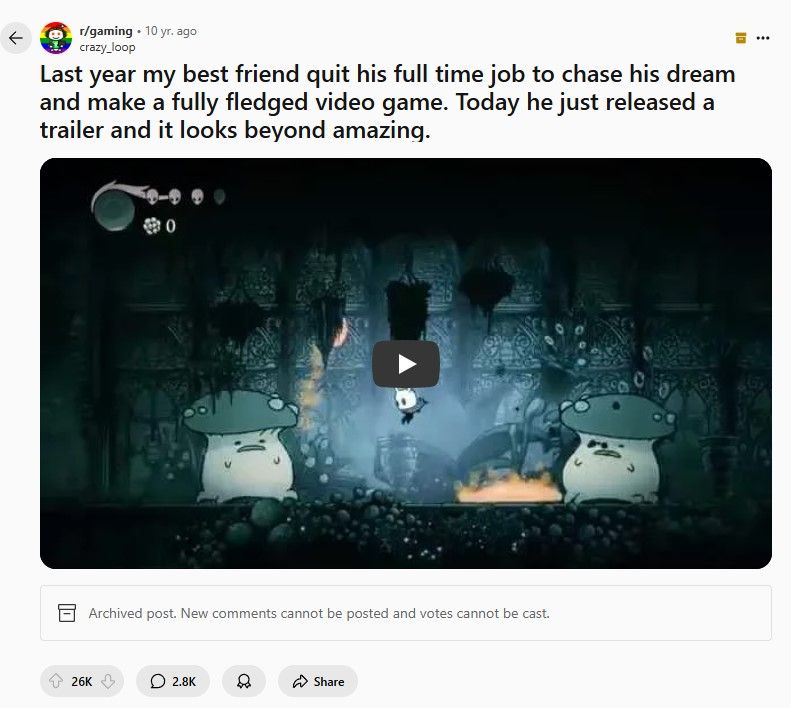
Task: Click the speech bubble comment icon
Action: click(157, 681)
